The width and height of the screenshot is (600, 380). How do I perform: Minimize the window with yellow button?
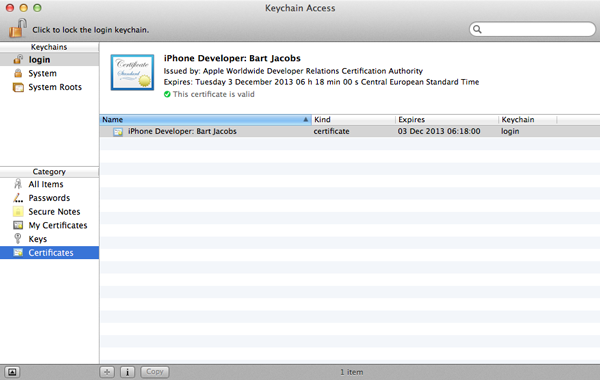tap(24, 8)
